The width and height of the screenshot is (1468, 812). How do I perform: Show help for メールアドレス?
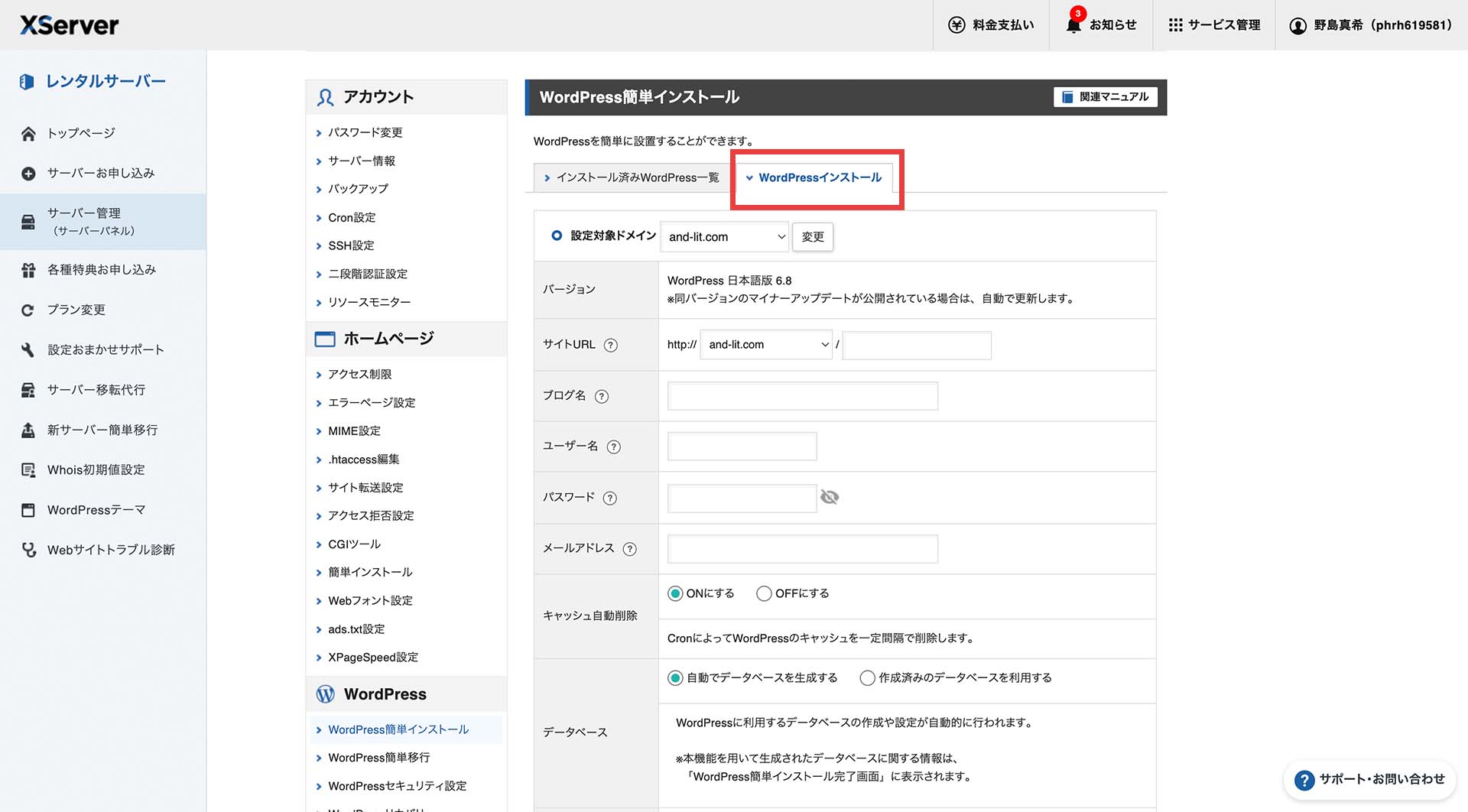coord(629,549)
